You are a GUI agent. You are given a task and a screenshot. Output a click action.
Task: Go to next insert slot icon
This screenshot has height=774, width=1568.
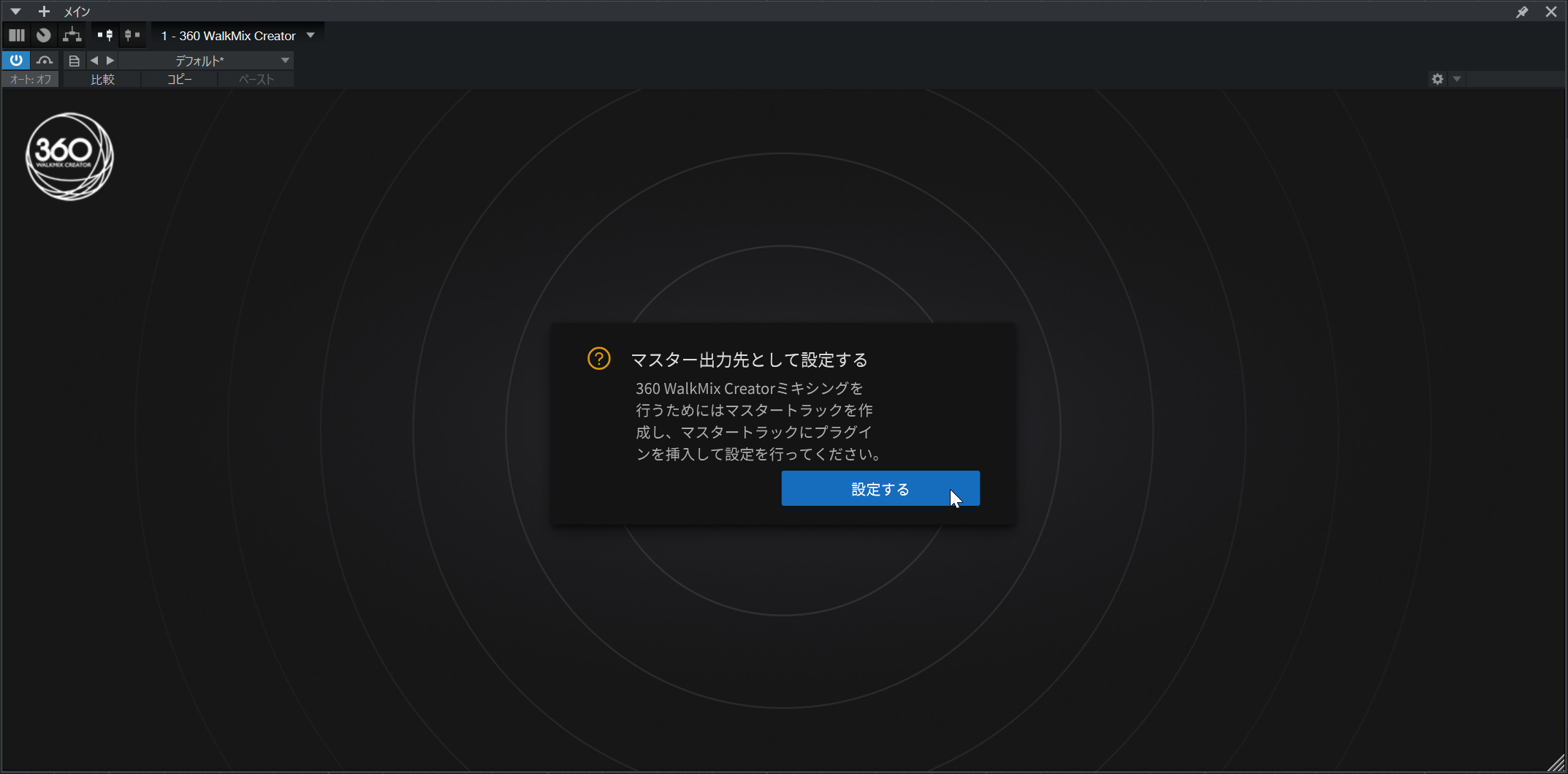pos(132,35)
